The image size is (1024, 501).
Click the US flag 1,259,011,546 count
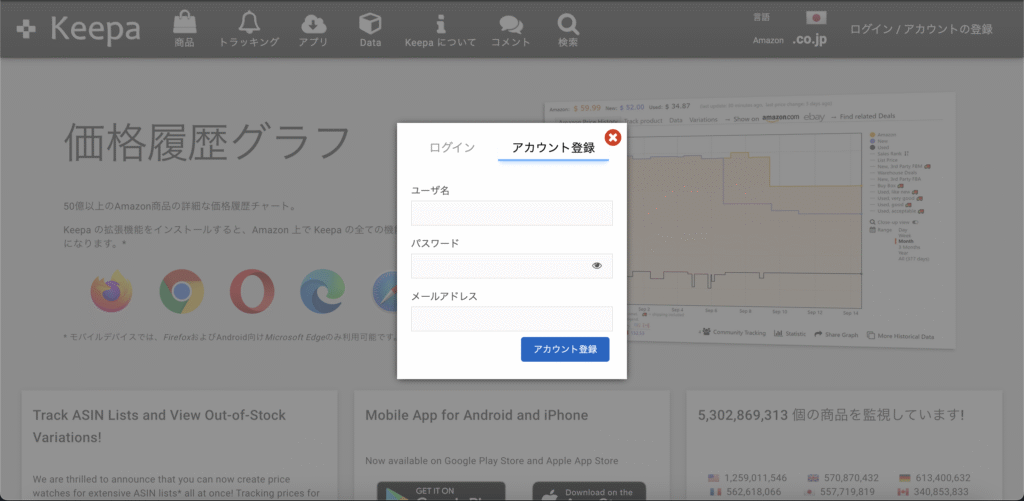[x=747, y=477]
